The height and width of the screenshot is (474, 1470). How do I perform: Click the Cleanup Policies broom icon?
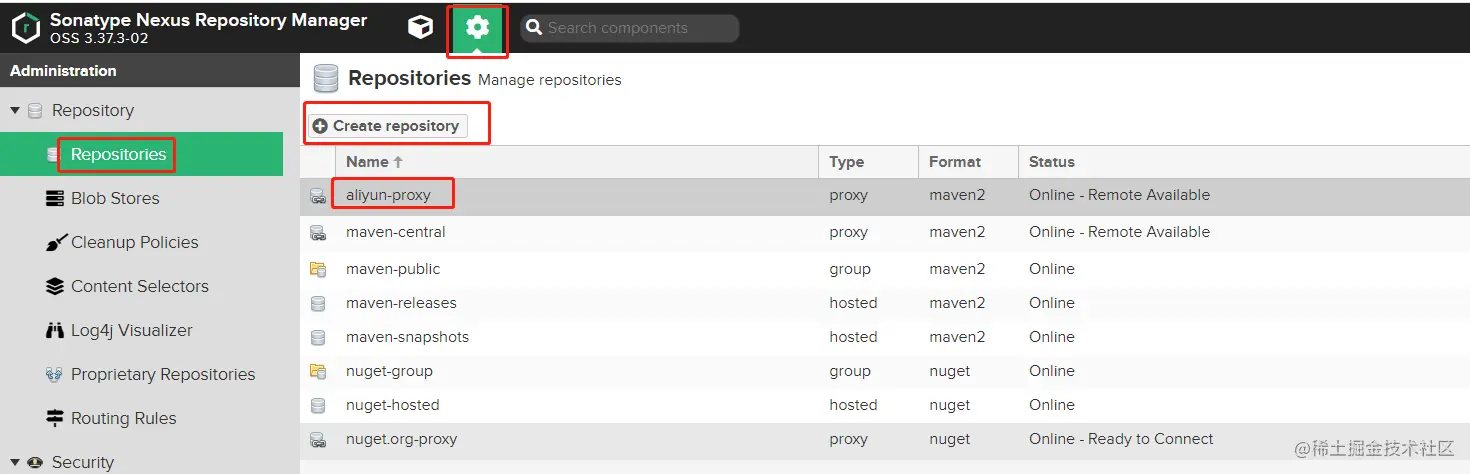point(55,242)
